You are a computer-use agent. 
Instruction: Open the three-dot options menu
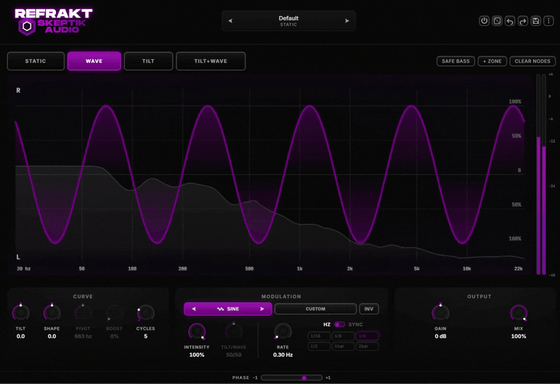[549, 21]
